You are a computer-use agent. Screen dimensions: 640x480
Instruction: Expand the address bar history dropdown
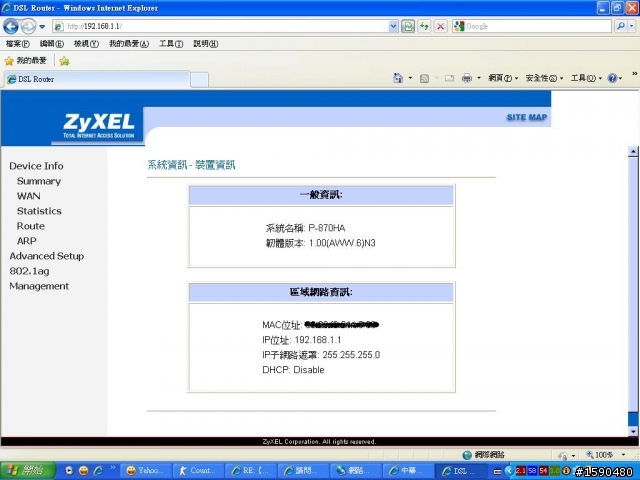pyautogui.click(x=393, y=27)
